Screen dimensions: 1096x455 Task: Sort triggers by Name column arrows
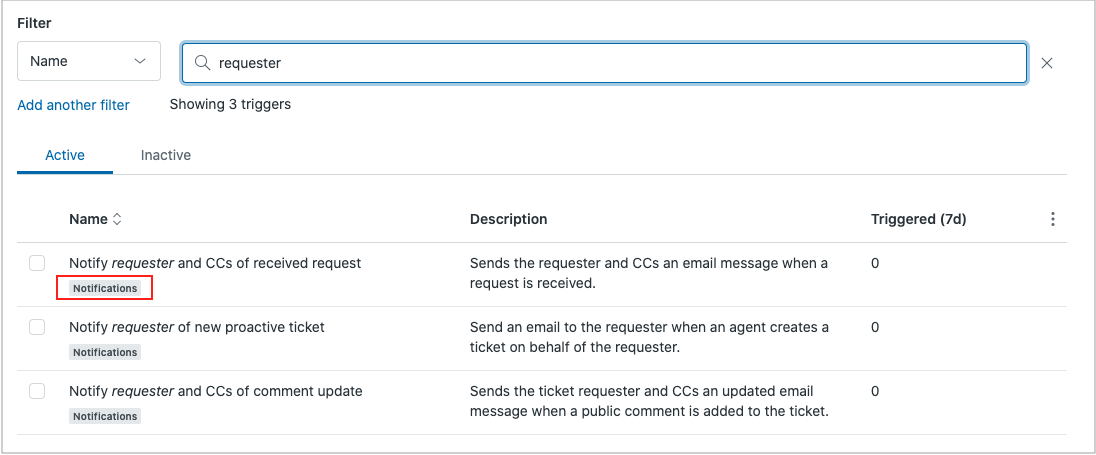tap(117, 219)
